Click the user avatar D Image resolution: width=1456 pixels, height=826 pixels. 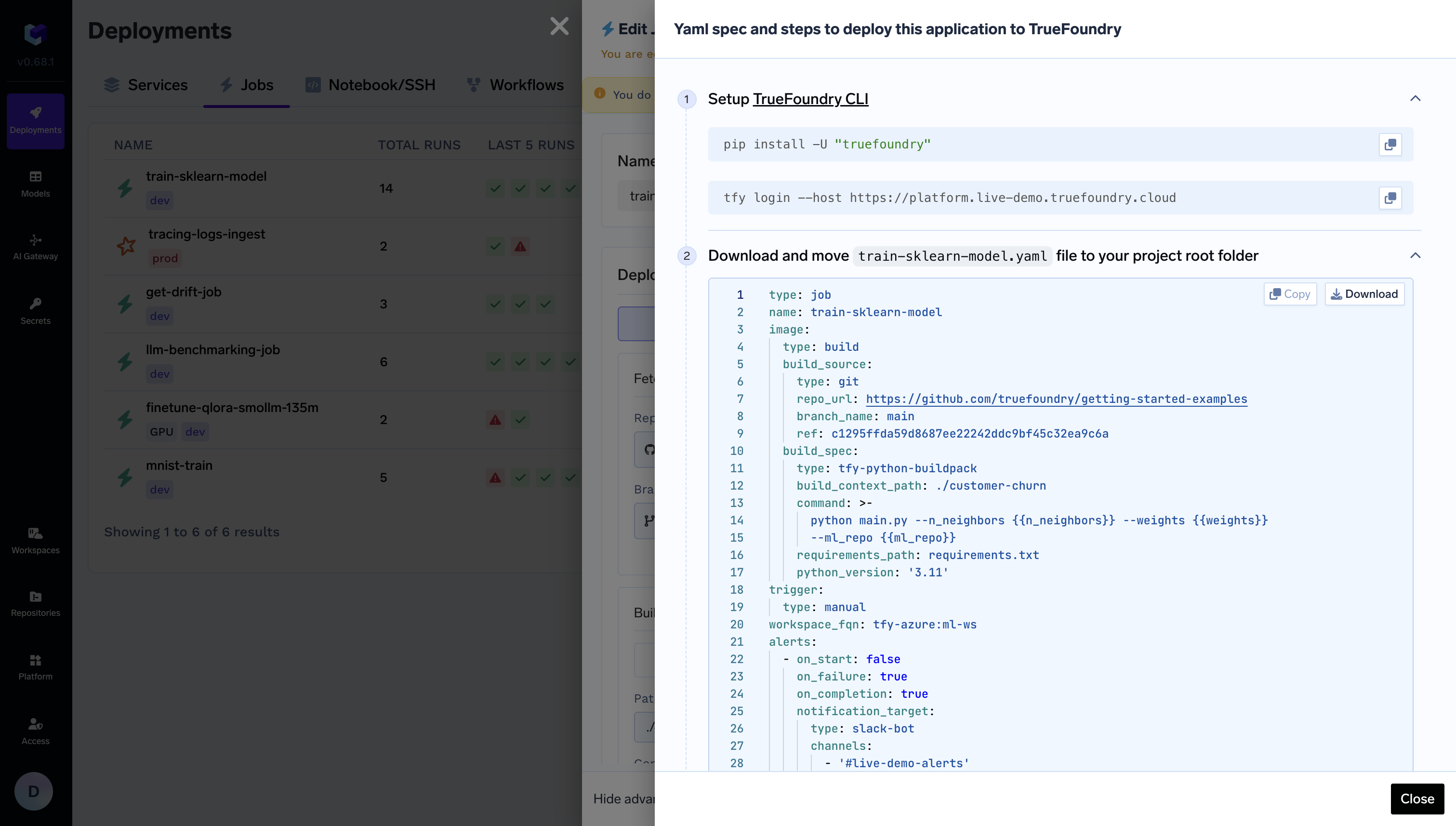click(33, 791)
